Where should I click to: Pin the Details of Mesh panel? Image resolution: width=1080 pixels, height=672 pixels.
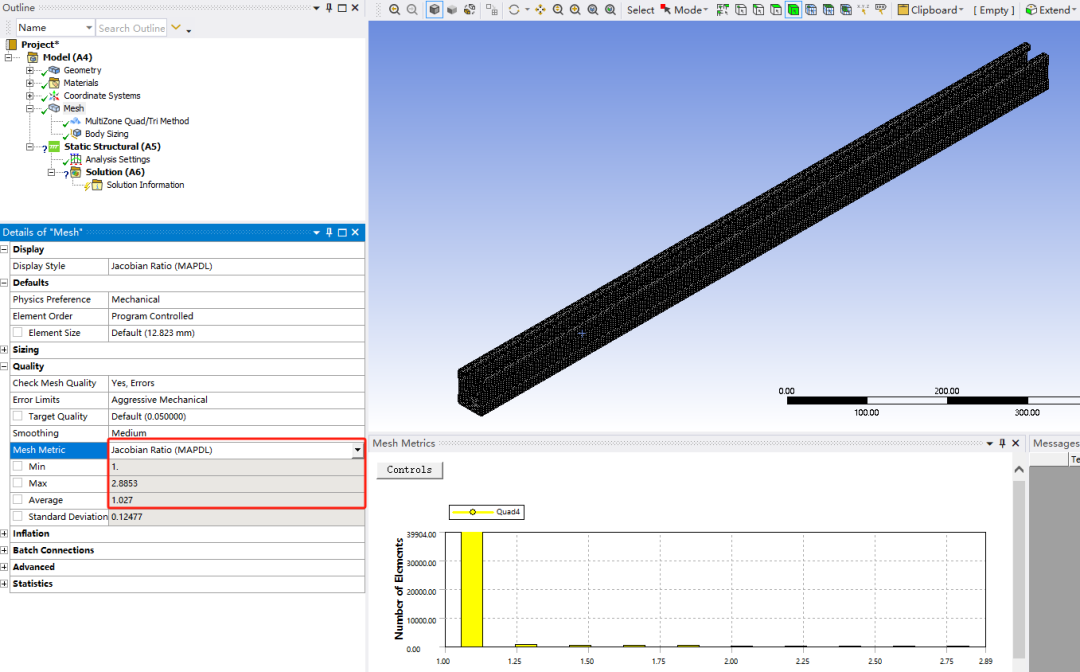(x=329, y=232)
